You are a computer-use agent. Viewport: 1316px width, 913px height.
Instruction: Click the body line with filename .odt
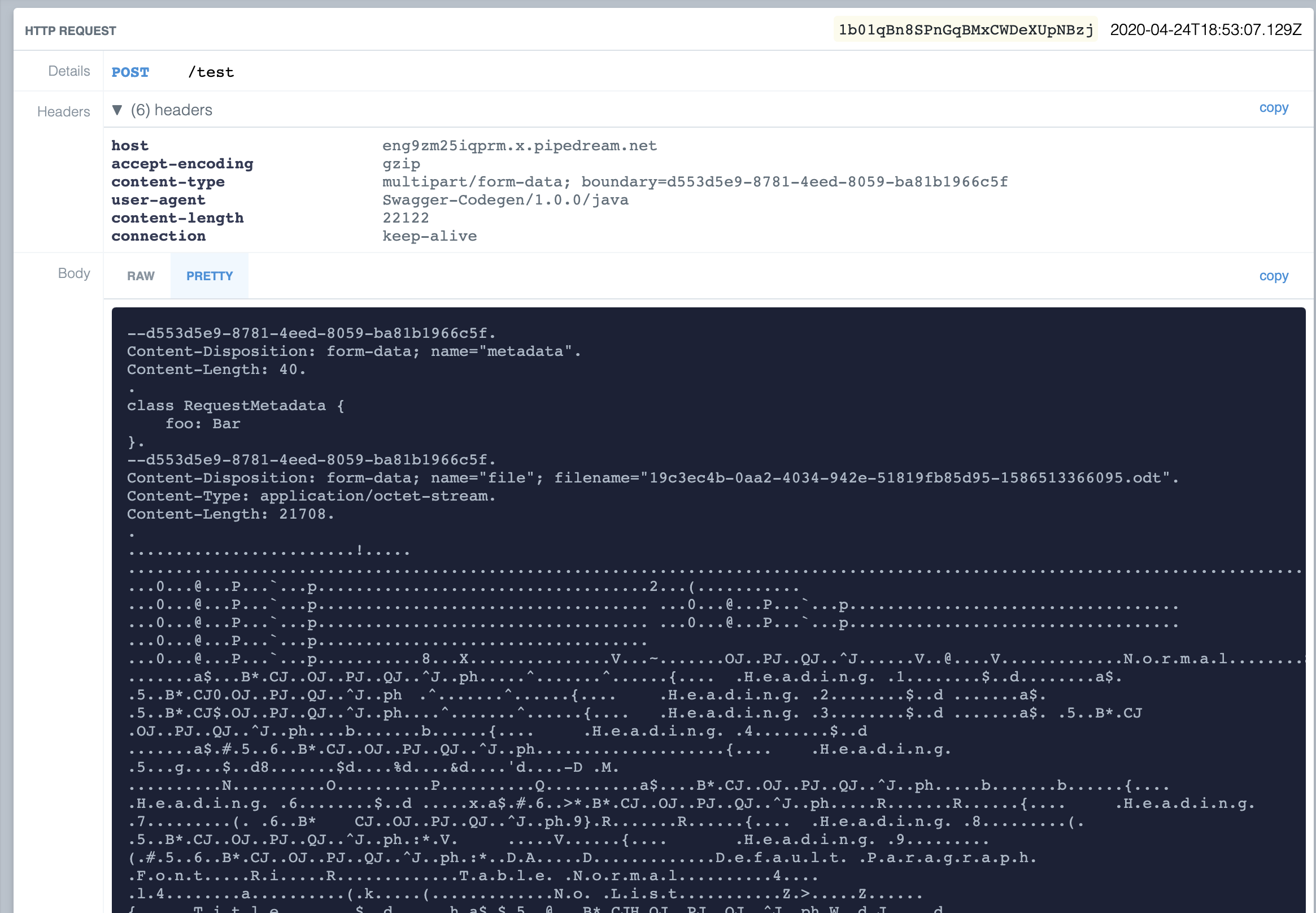click(652, 477)
